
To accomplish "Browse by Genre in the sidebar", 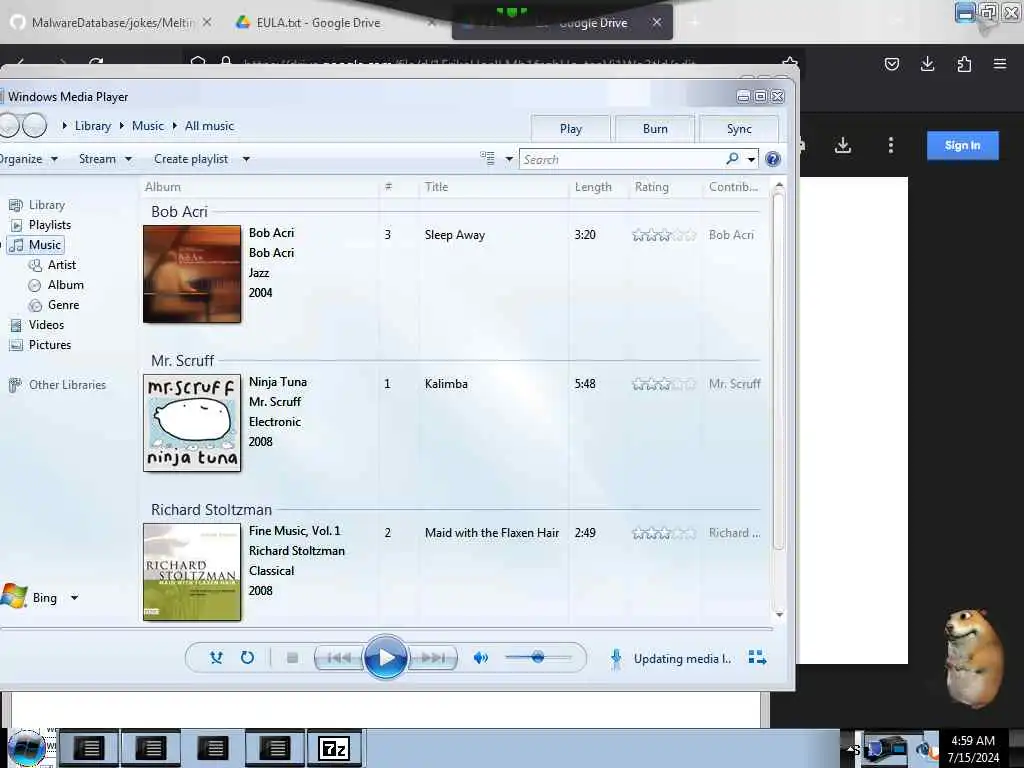I will (x=63, y=305).
